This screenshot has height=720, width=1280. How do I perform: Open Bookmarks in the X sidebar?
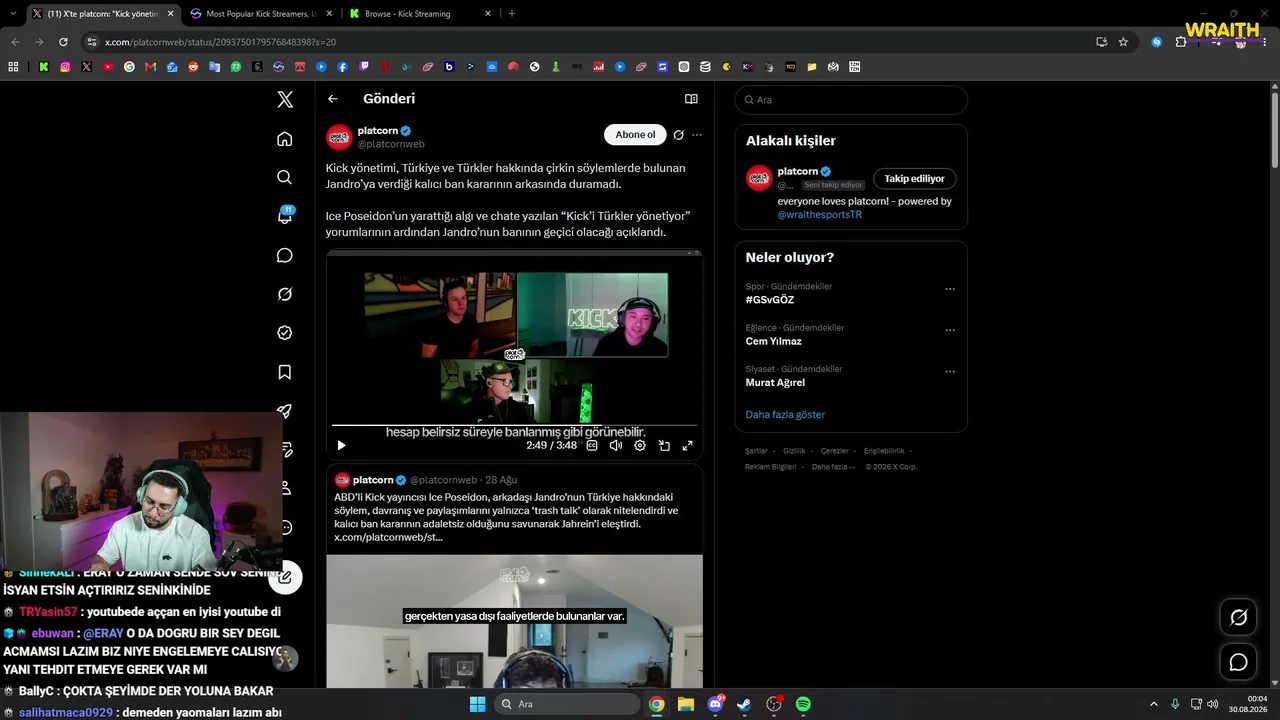285,372
